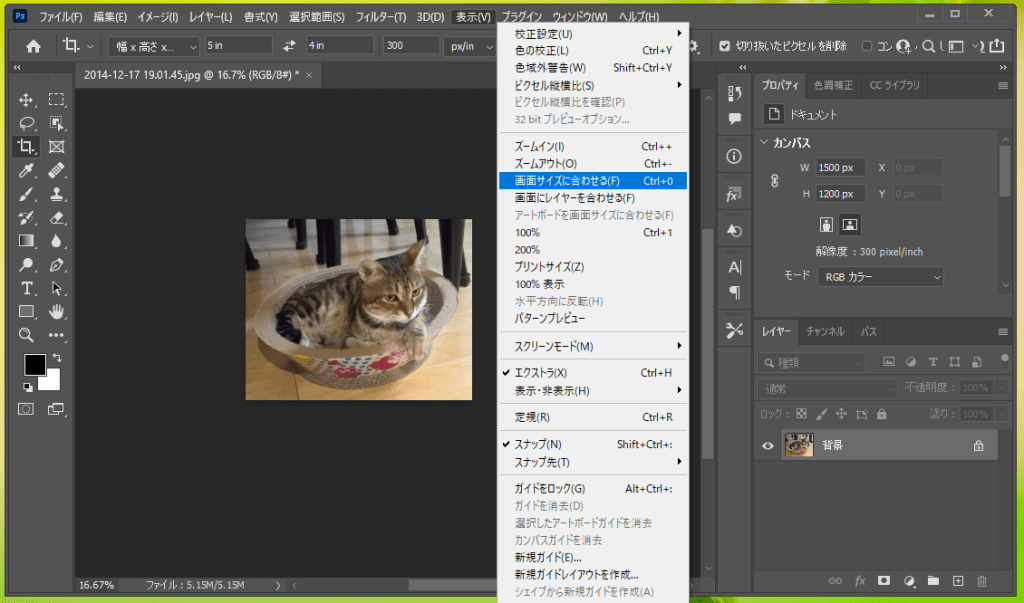Hide the 背景 layer with eye icon
Viewport: 1024px width, 603px height.
768,446
